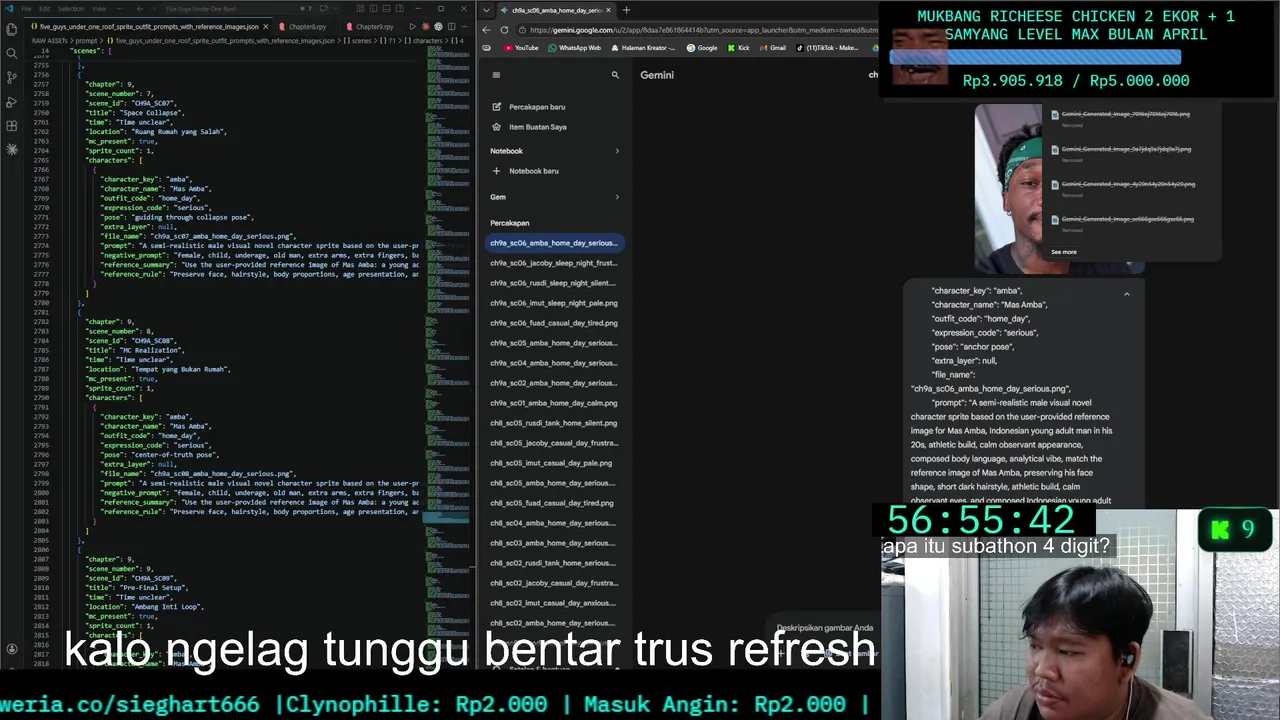Close the Gemini Chrome tab
Screen dimensions: 1280x720
click(x=610, y=10)
